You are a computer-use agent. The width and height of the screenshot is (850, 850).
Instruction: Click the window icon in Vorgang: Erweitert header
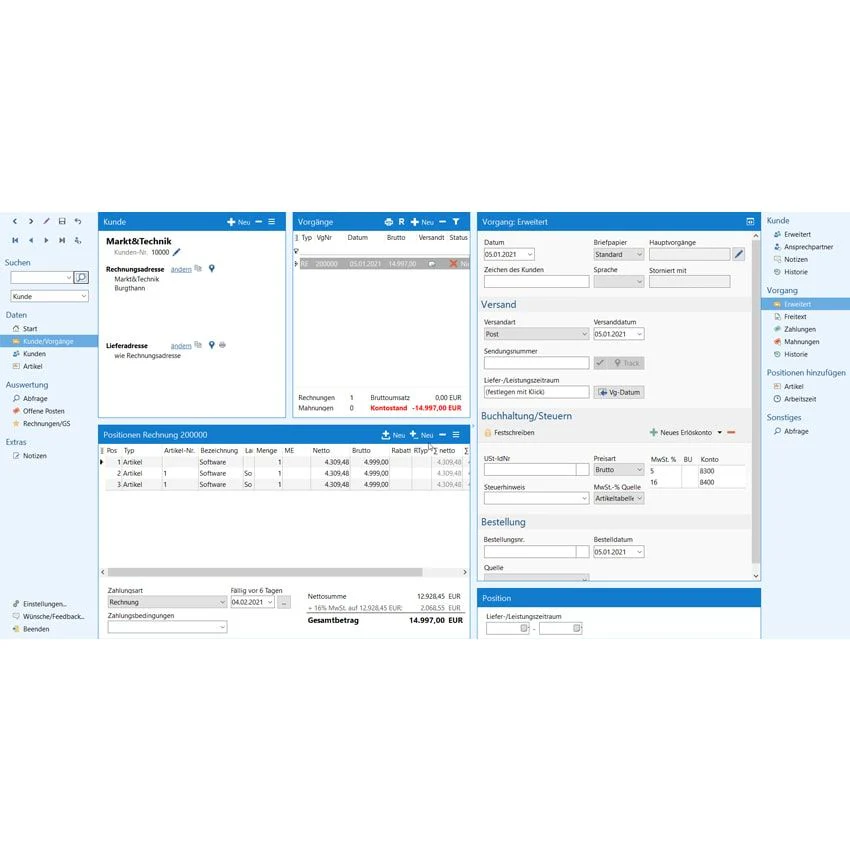[x=750, y=222]
